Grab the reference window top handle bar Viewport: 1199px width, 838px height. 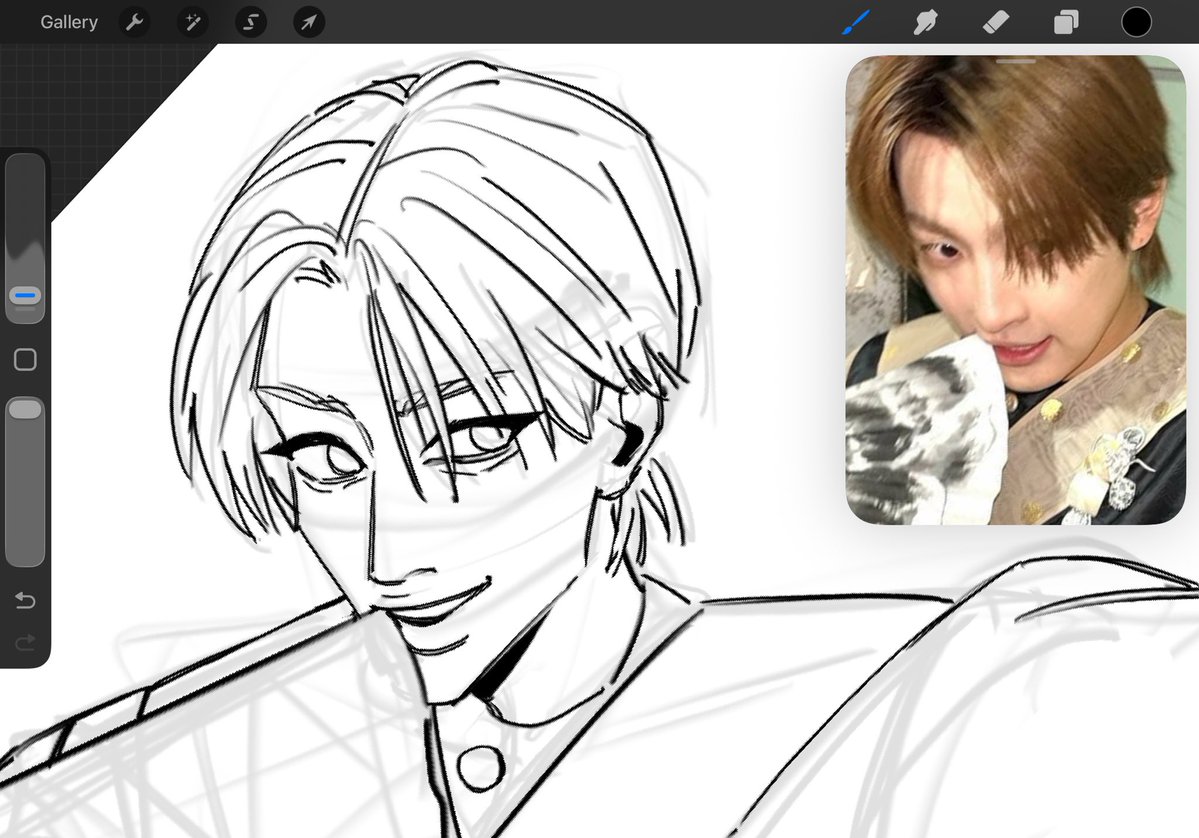(1015, 60)
